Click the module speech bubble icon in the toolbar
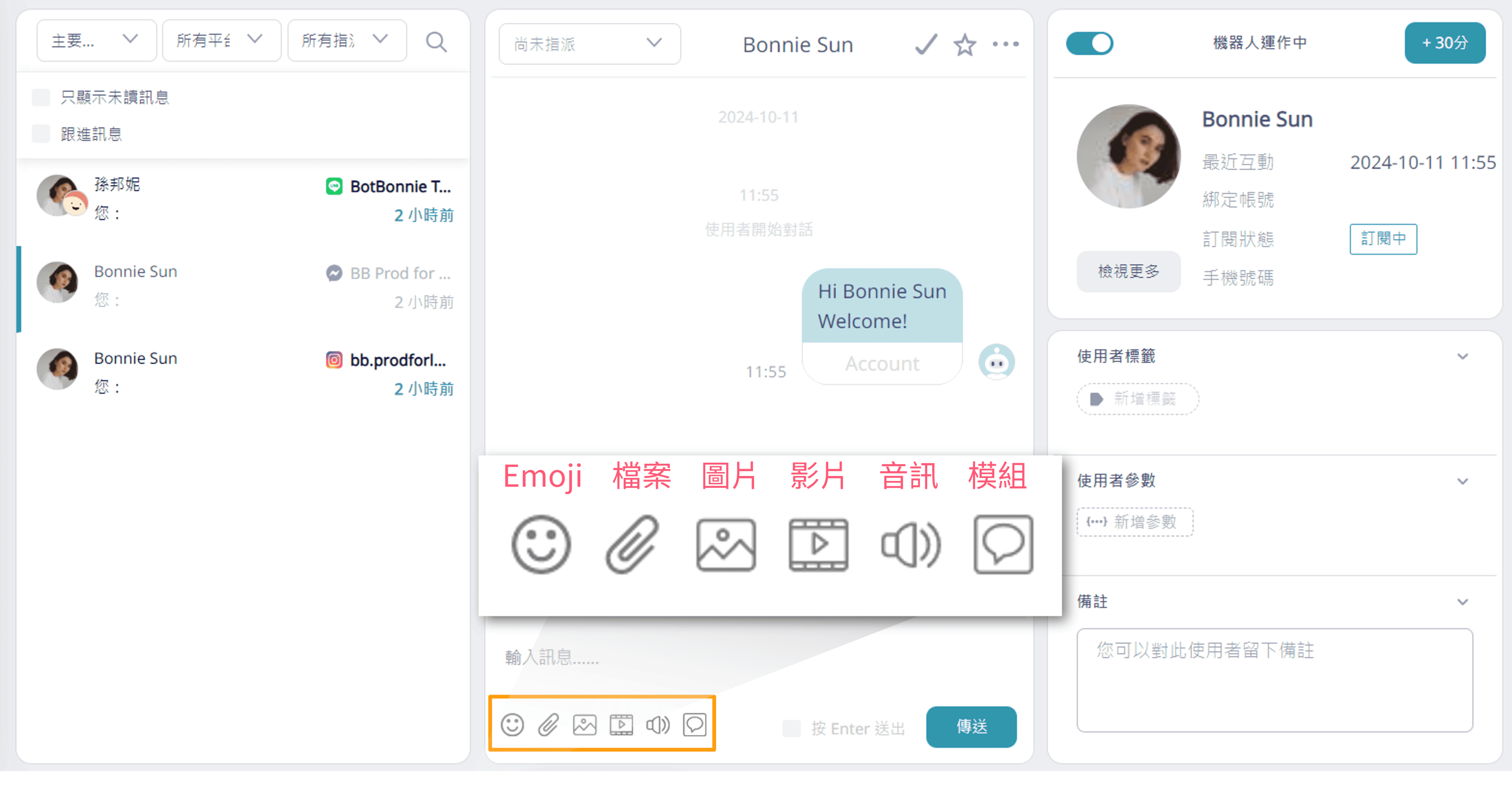 694,724
